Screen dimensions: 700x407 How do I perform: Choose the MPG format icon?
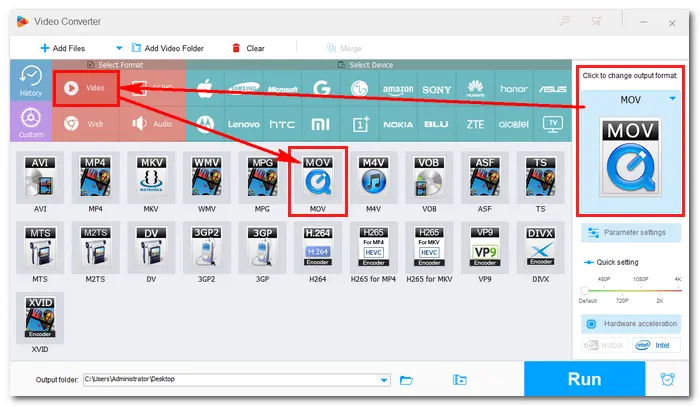click(x=262, y=177)
